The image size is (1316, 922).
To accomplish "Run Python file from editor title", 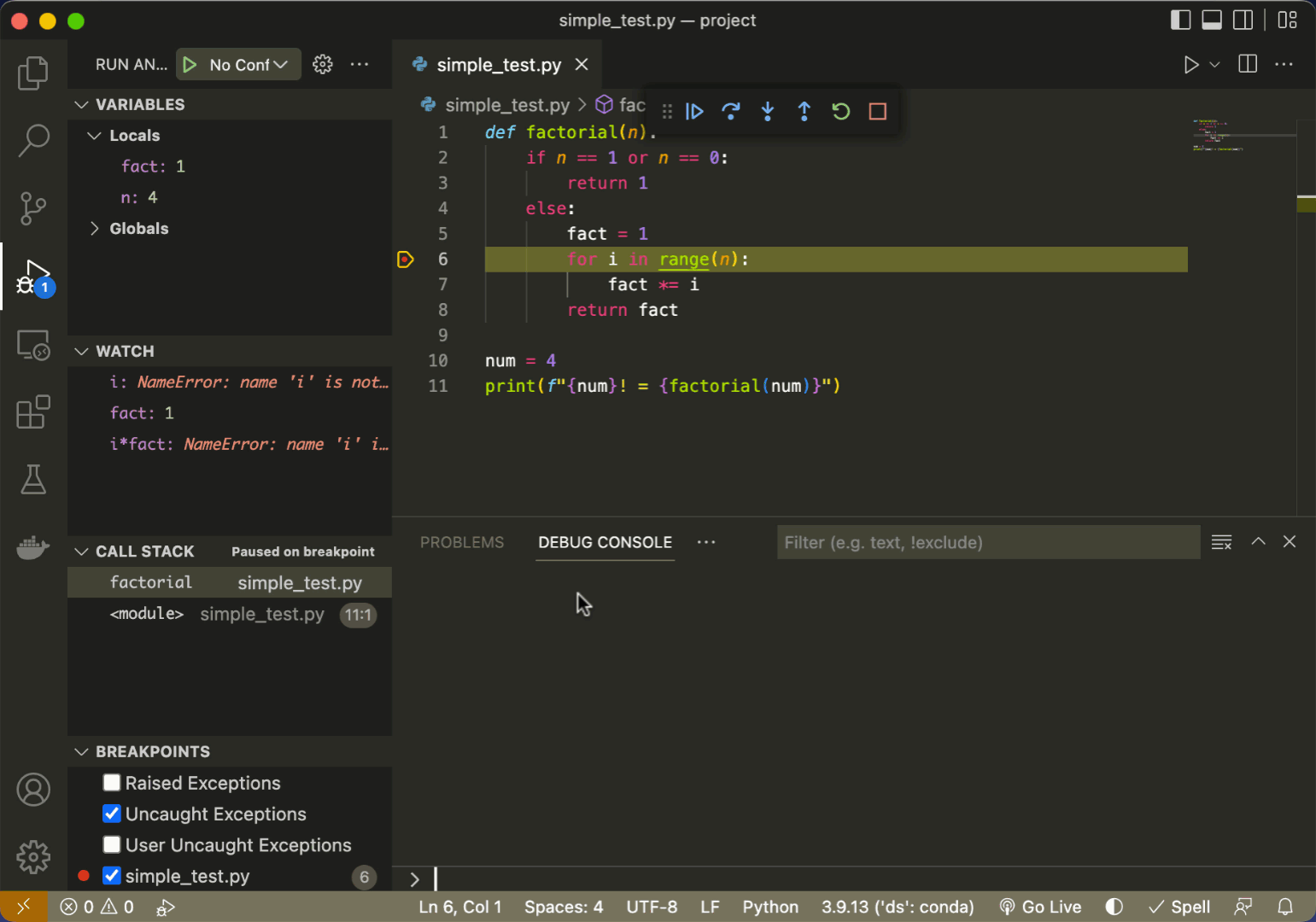I will tap(1190, 65).
